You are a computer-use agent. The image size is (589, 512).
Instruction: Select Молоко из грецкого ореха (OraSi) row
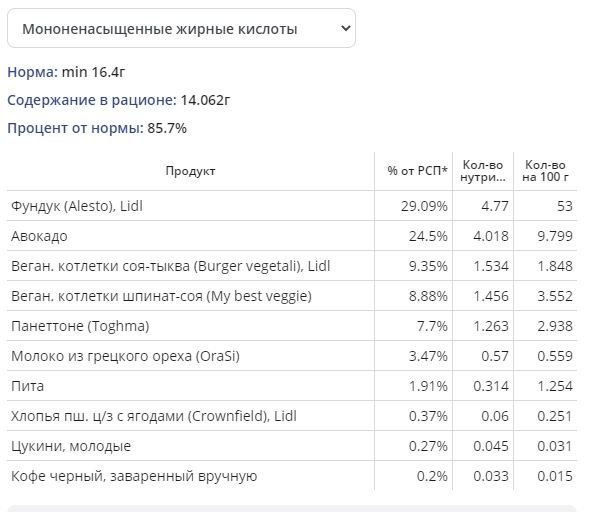click(292, 356)
